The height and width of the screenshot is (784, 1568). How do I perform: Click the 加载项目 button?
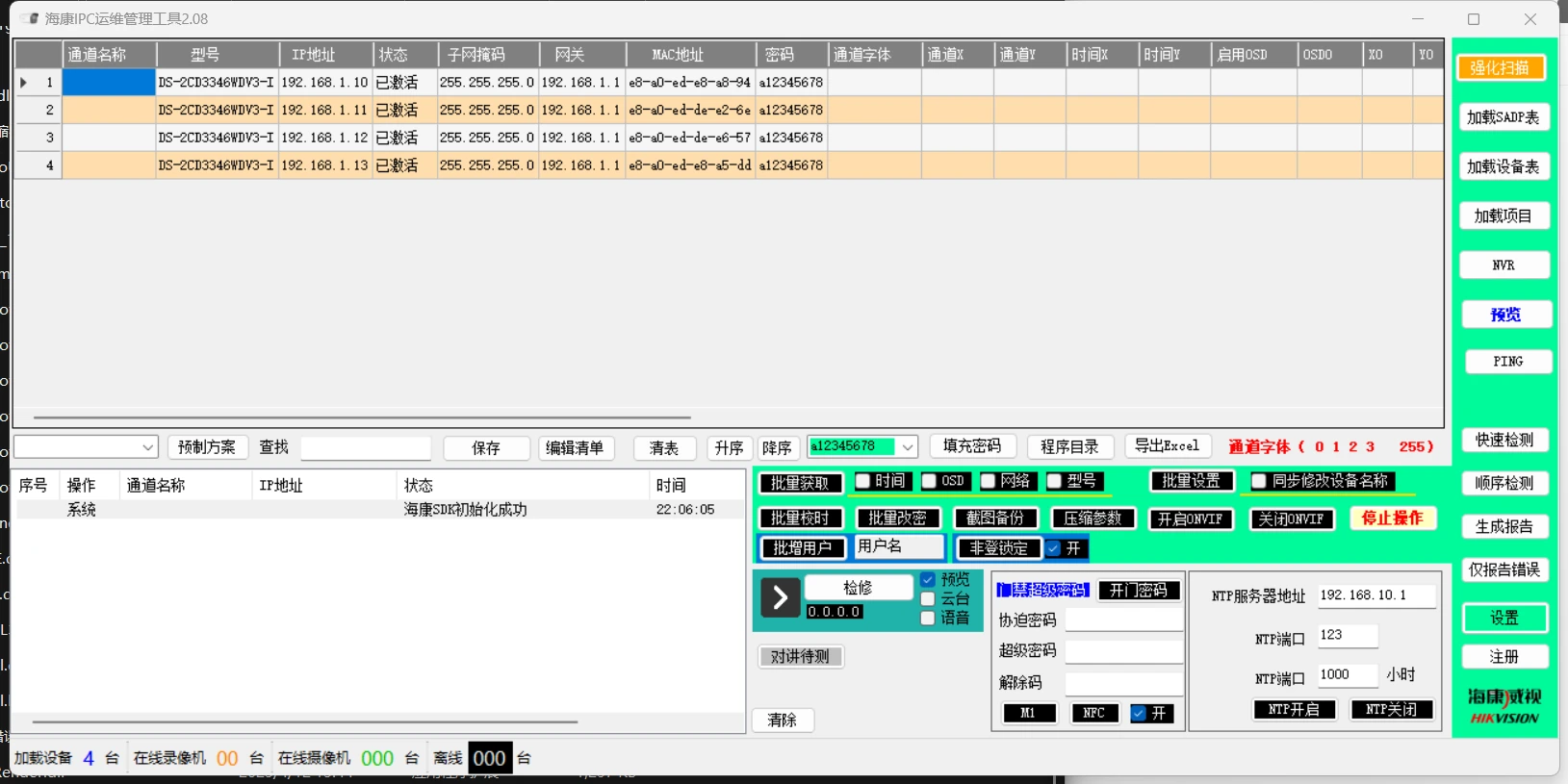pos(1504,216)
